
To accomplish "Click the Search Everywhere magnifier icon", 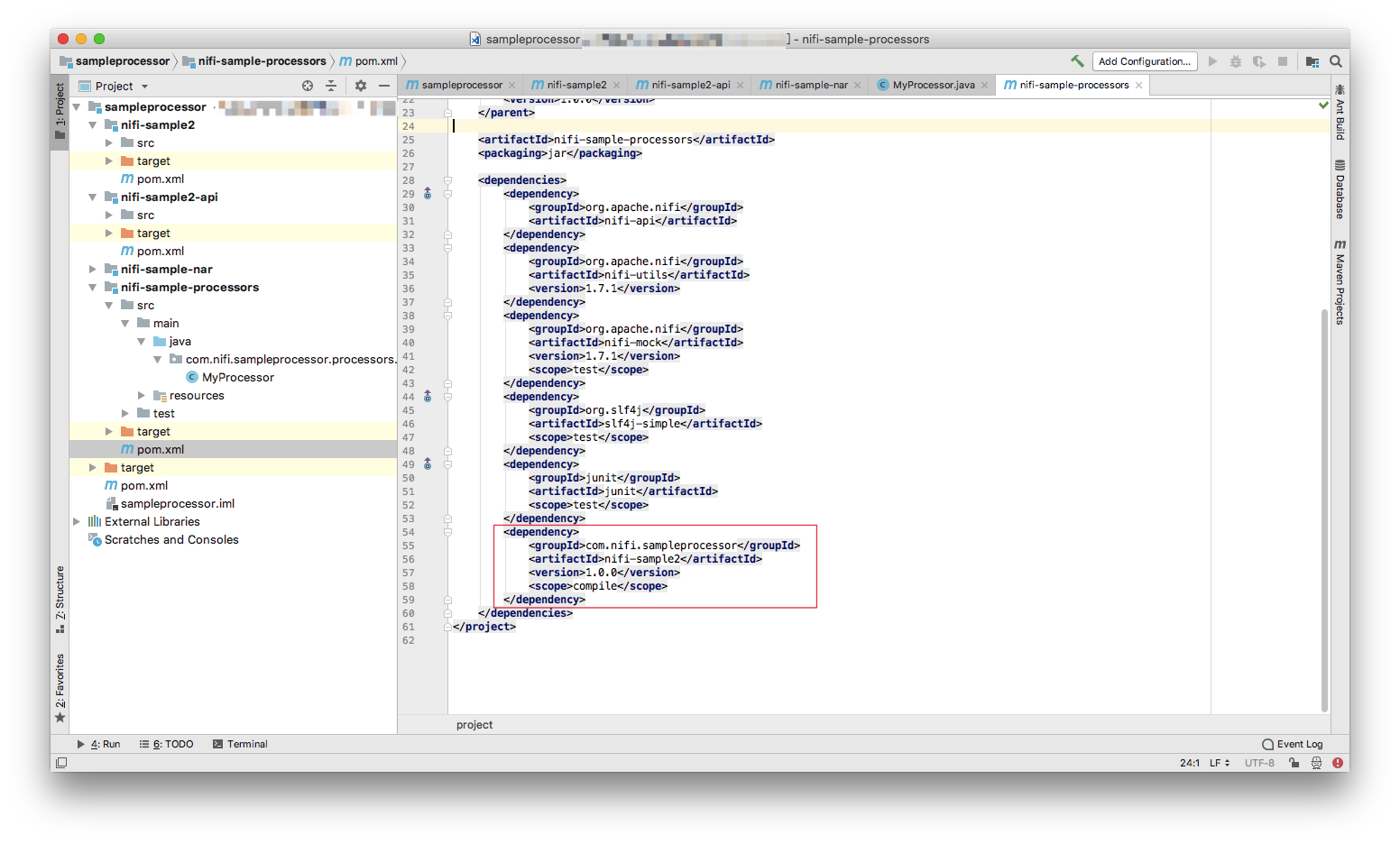I will coord(1336,61).
